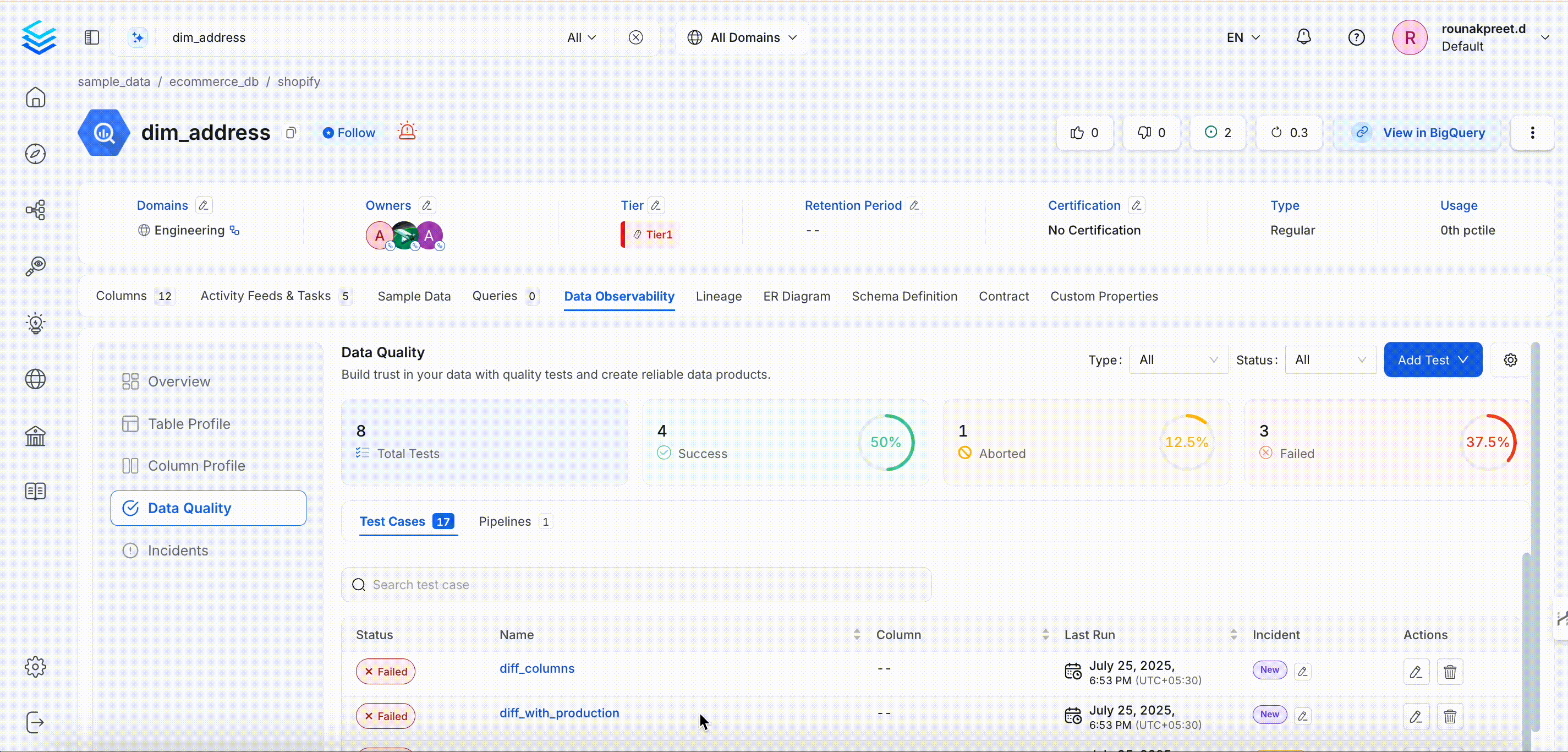The height and width of the screenshot is (752, 1568).
Task: Toggle the sidebar collapse icon
Action: point(91,37)
